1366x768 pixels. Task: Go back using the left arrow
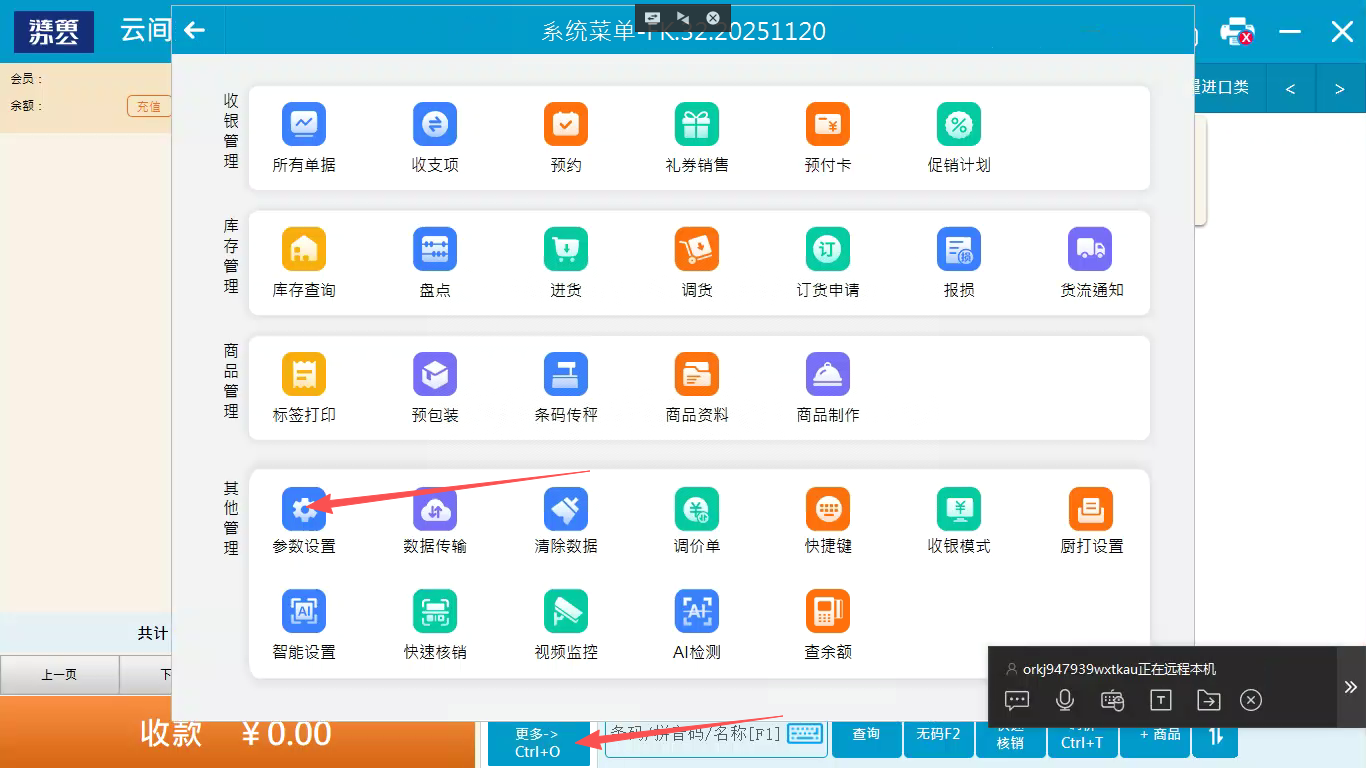click(195, 31)
